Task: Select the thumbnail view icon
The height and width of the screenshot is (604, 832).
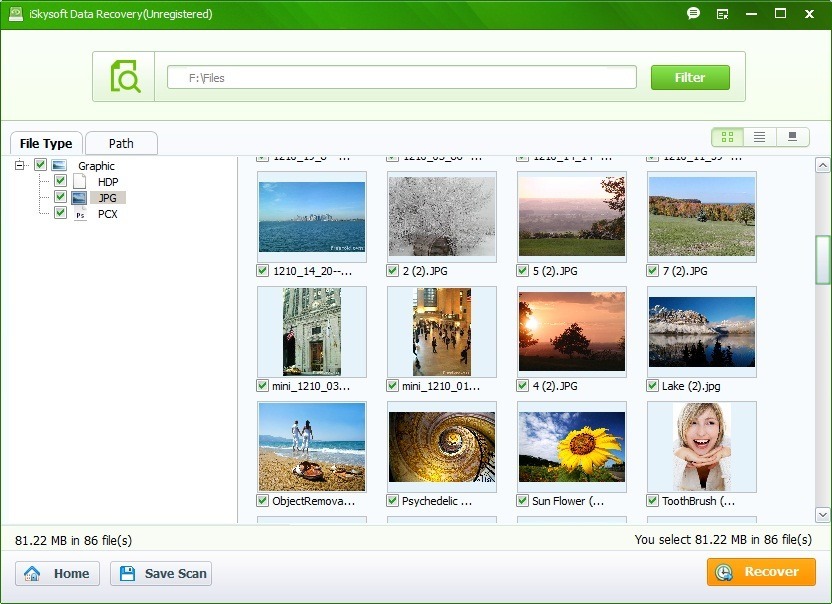Action: (x=726, y=137)
